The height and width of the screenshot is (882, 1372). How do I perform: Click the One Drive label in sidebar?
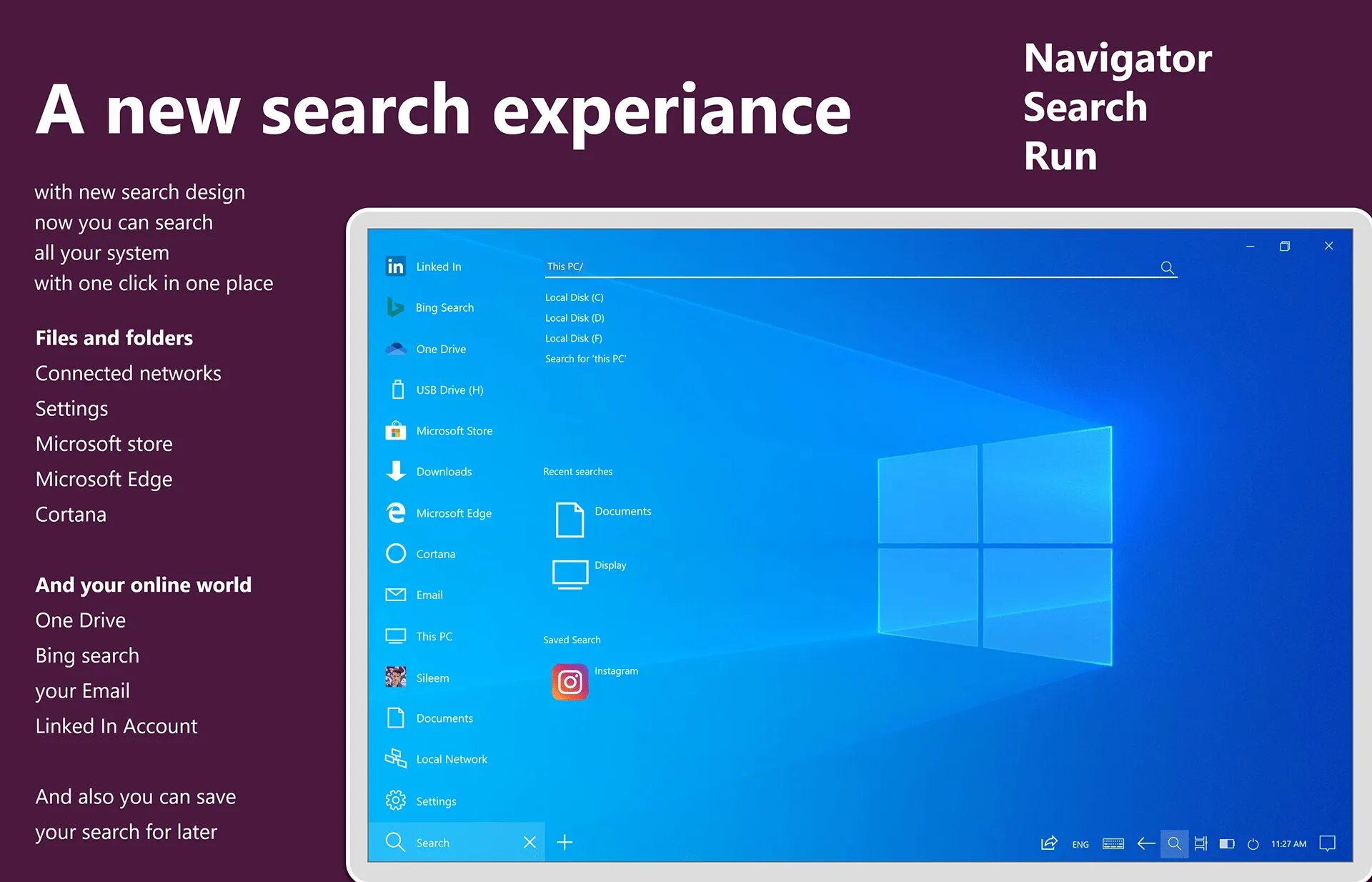(x=441, y=349)
